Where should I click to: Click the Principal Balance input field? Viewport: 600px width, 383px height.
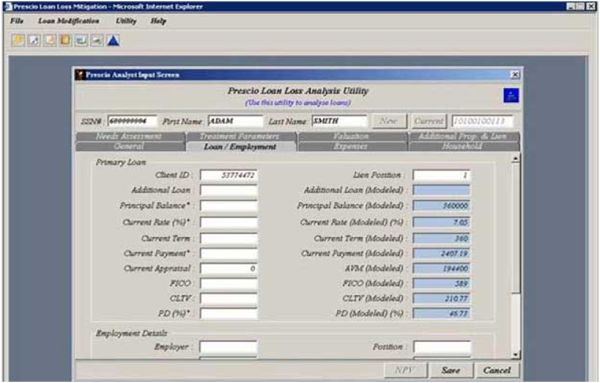coord(228,206)
